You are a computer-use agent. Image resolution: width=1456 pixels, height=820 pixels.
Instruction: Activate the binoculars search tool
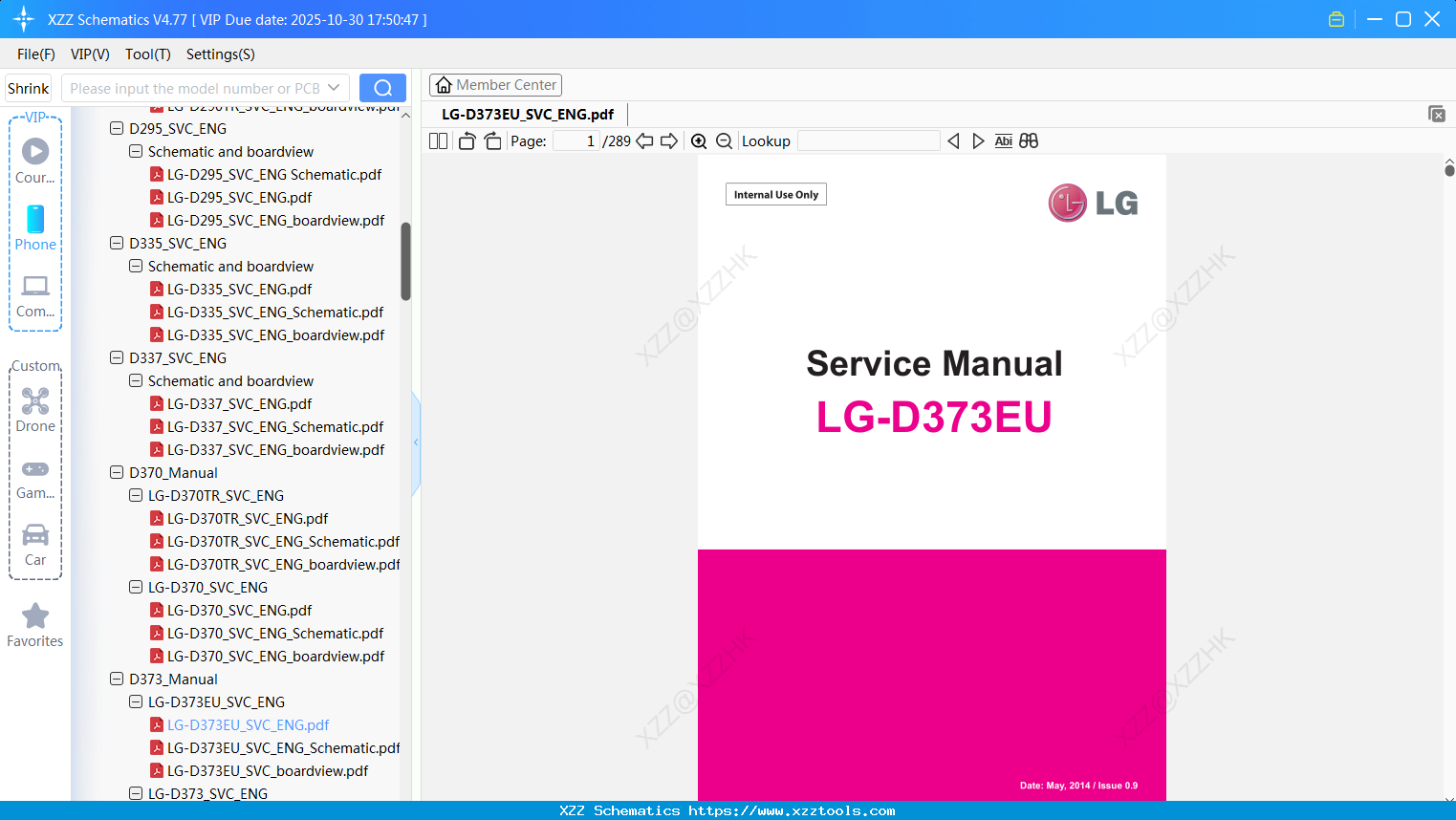coord(1029,140)
